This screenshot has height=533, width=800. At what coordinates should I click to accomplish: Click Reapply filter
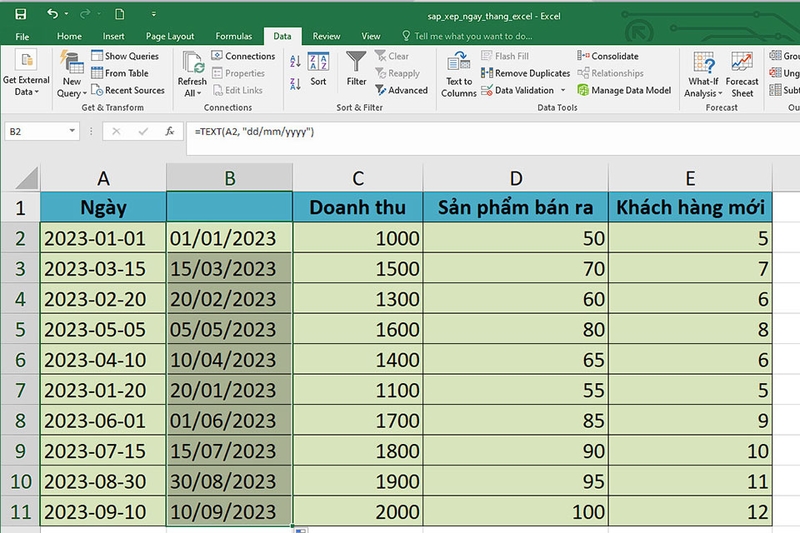(x=397, y=73)
